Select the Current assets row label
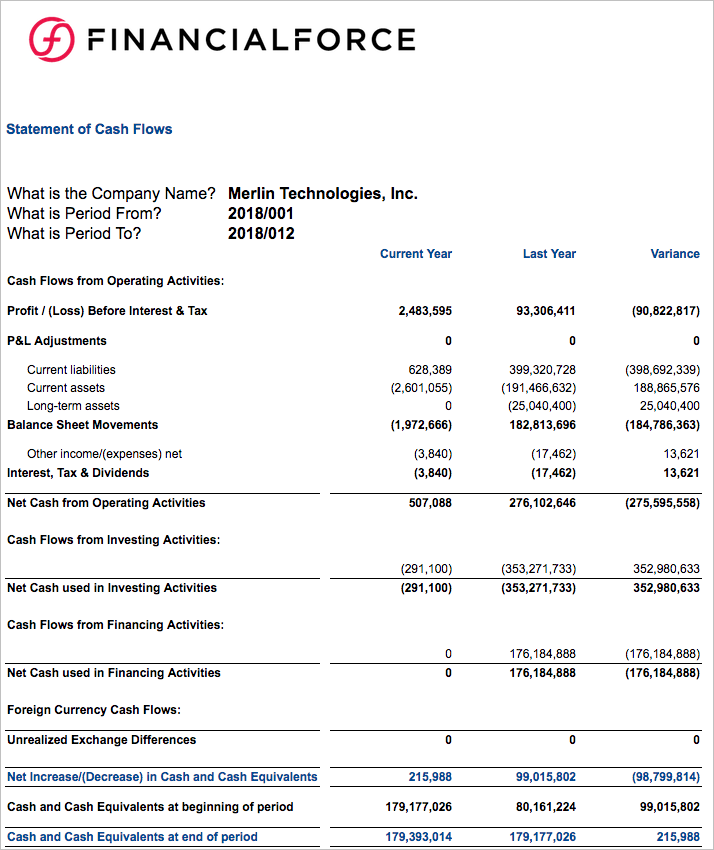The width and height of the screenshot is (714, 850). 66,388
